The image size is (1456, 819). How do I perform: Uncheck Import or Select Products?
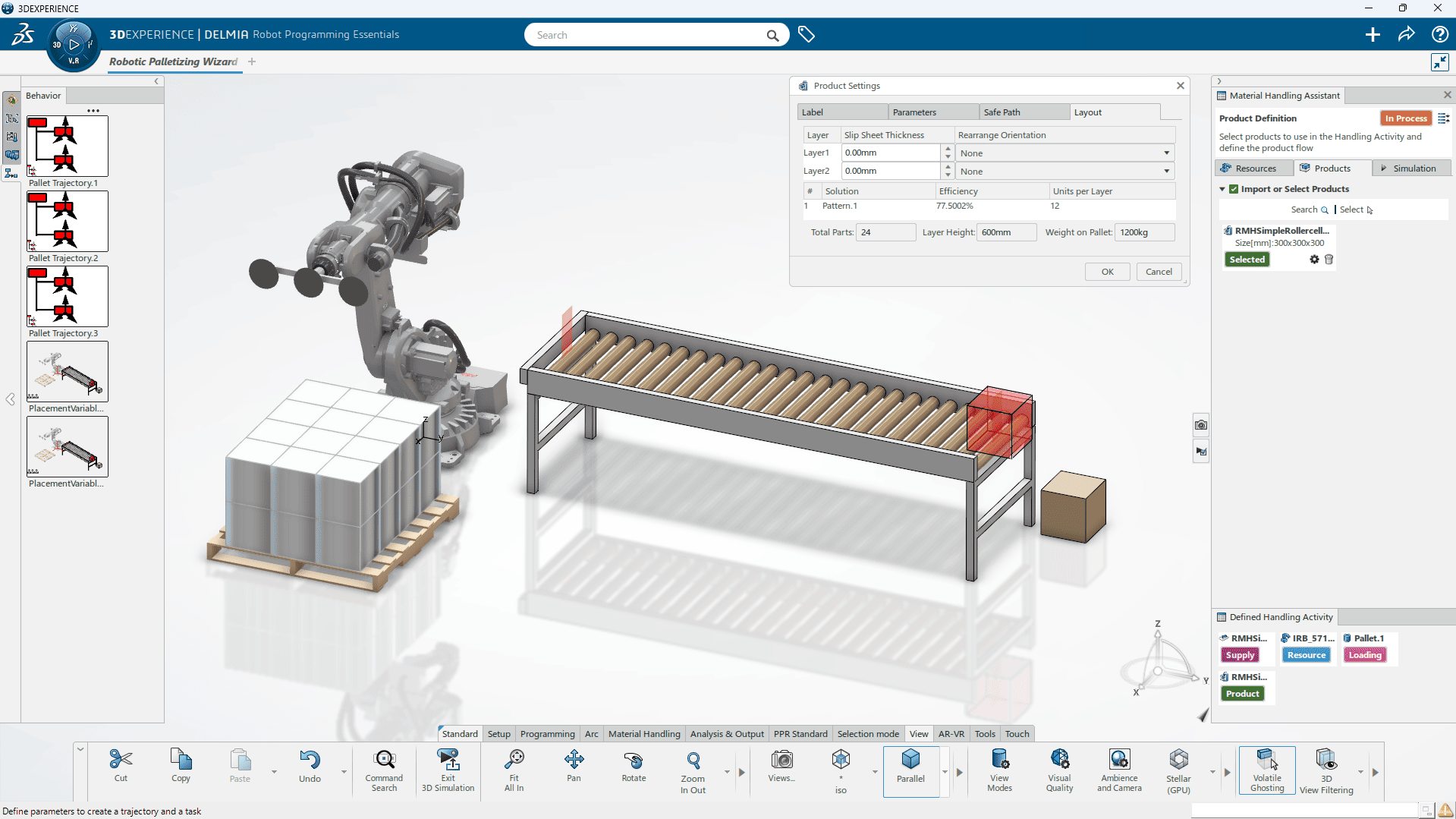click(x=1234, y=188)
